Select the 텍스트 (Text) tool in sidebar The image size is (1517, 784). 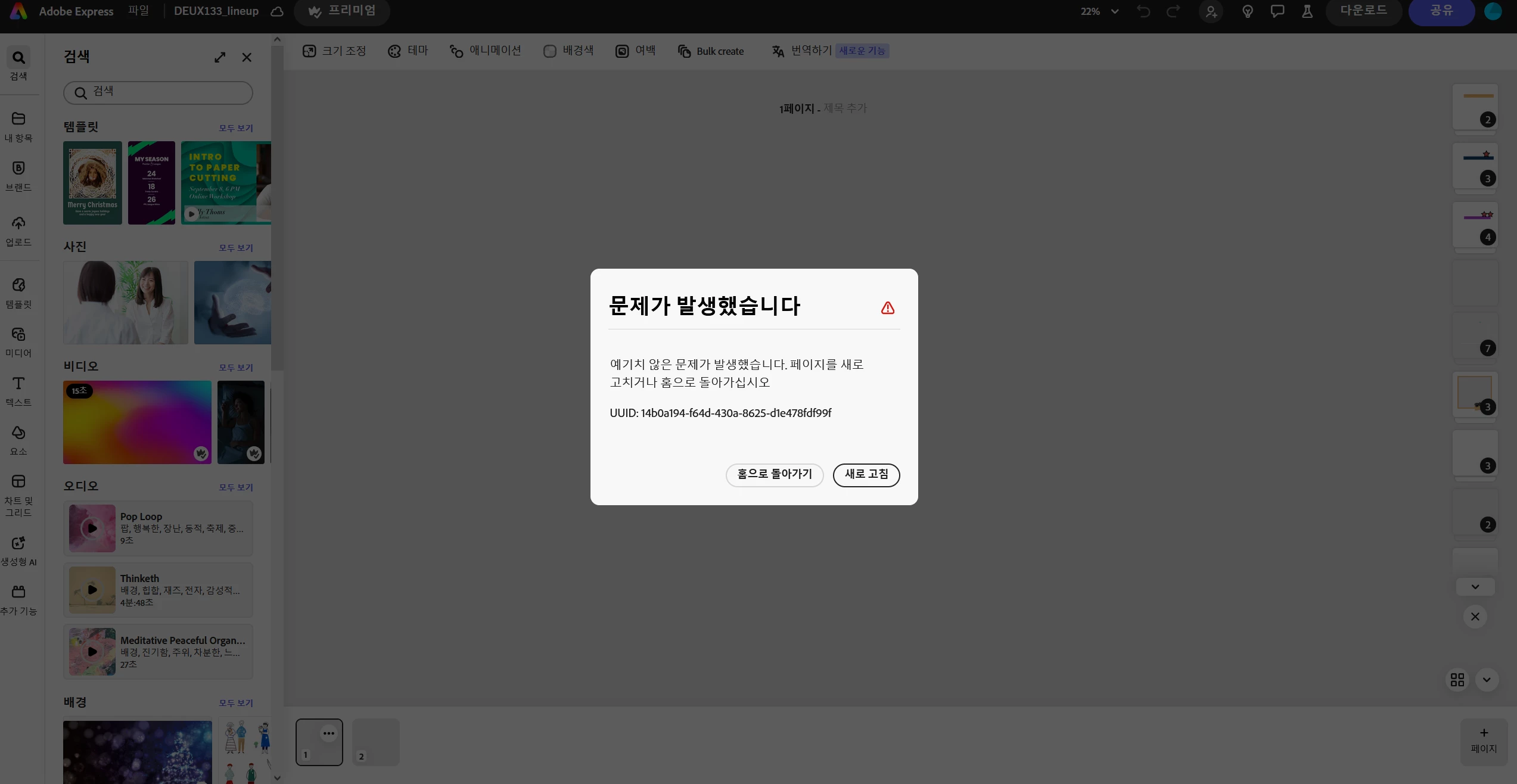tap(18, 390)
